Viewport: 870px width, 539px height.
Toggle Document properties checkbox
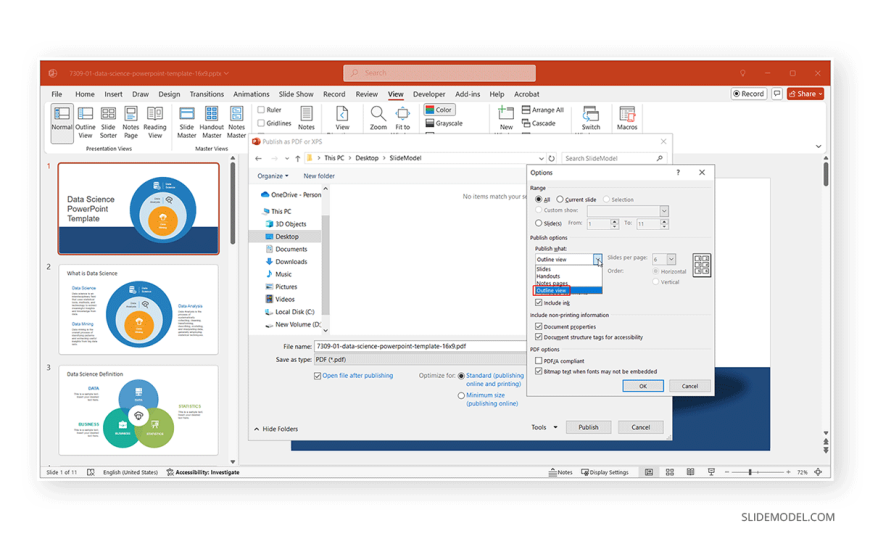538,327
